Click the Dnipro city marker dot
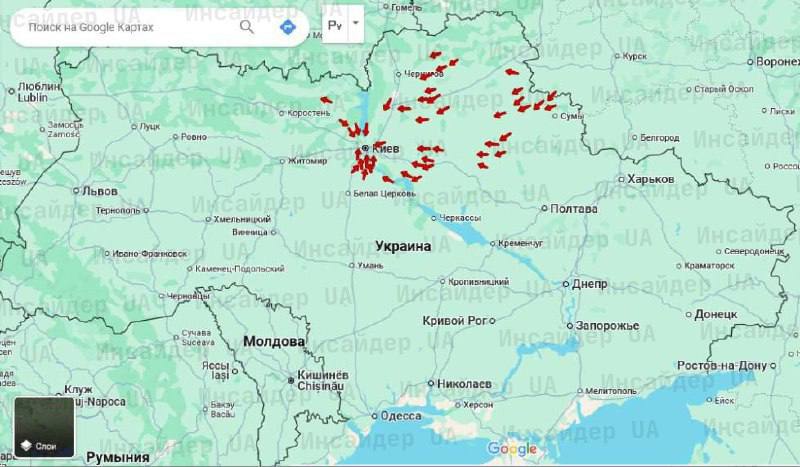Screen dimensions: 800x467 565,284
